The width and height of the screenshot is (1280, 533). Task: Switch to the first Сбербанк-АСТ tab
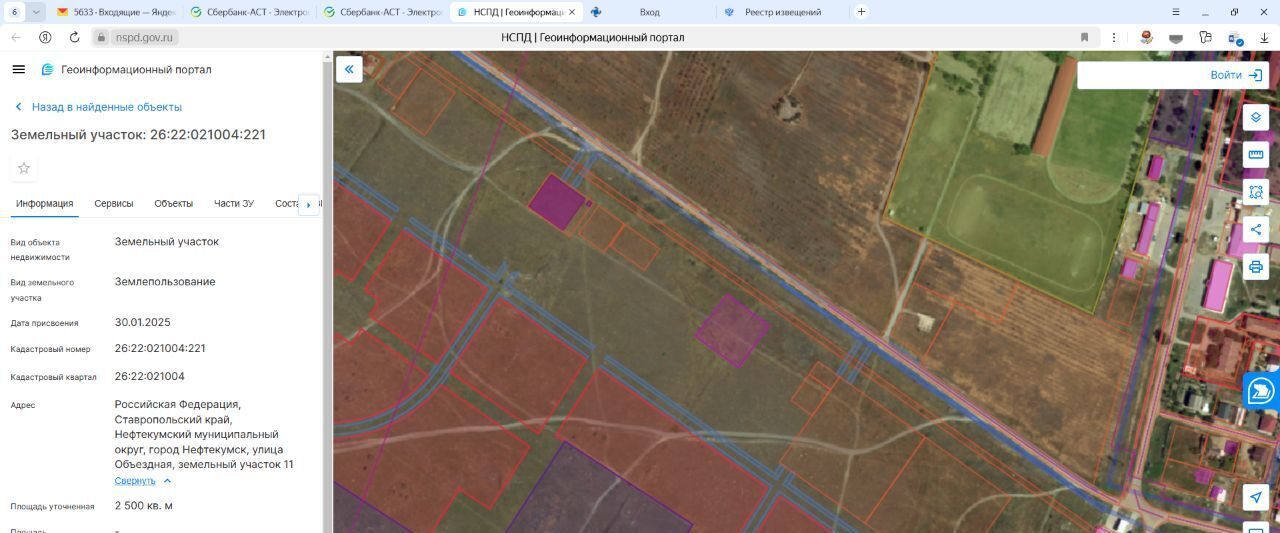coord(251,12)
